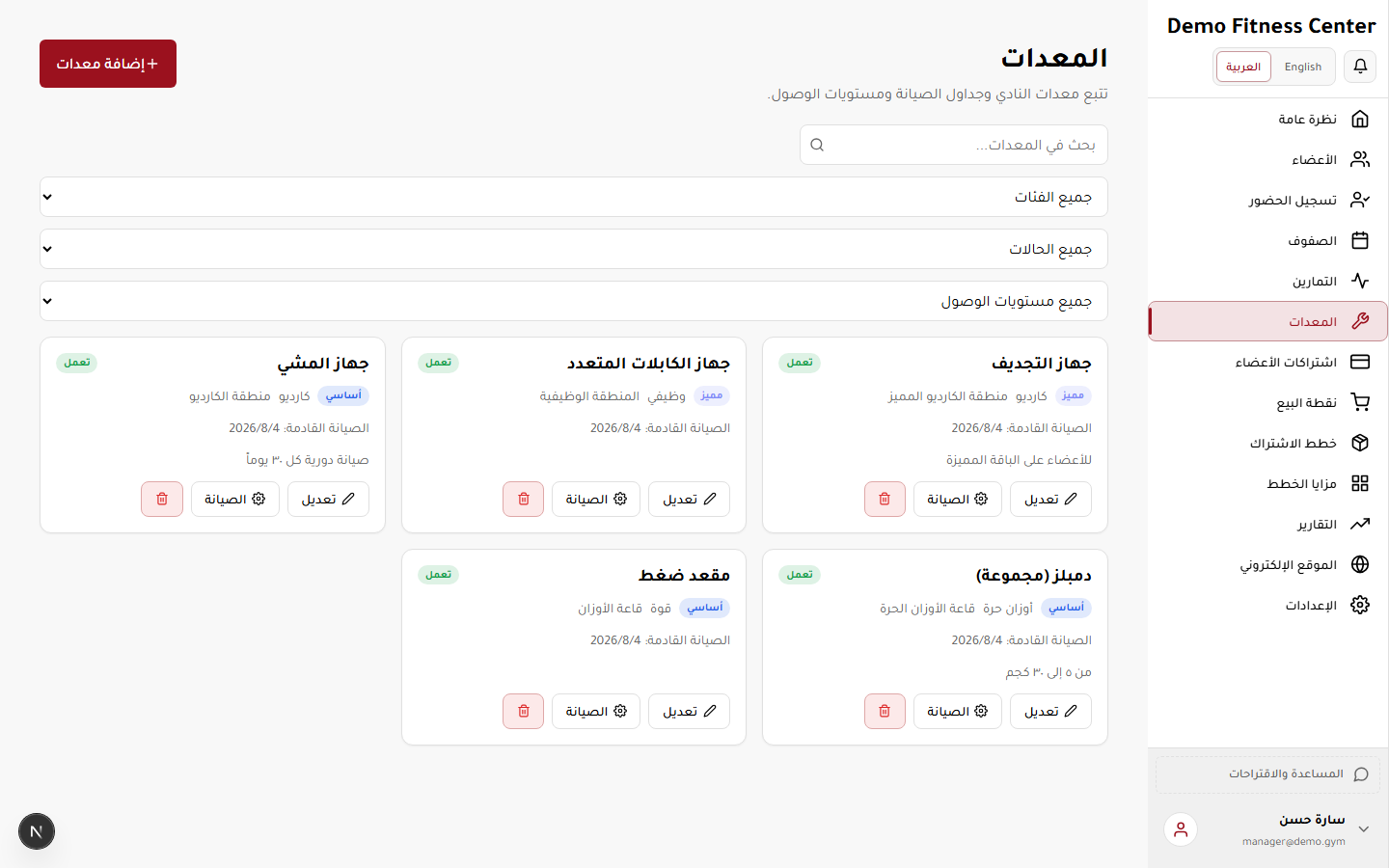Screen dimensions: 1389x868
Task: Switch language to English
Action: click(x=1302, y=67)
